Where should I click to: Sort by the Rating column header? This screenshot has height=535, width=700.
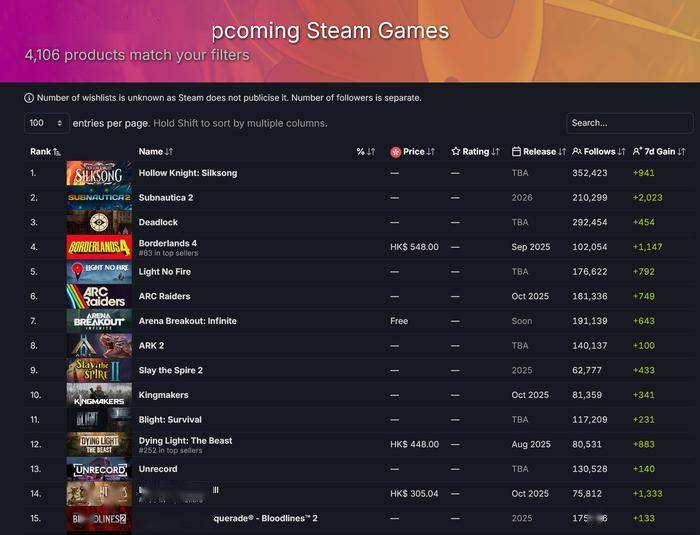[x=475, y=151]
